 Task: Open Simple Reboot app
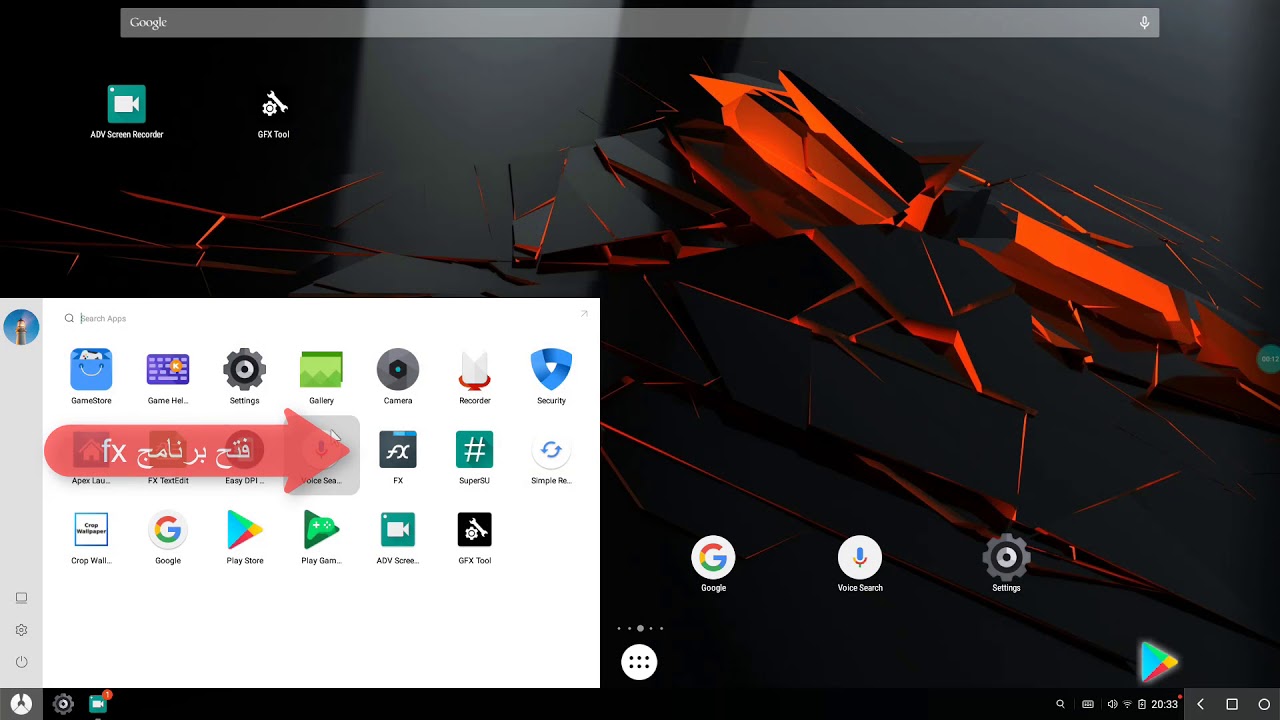551,457
